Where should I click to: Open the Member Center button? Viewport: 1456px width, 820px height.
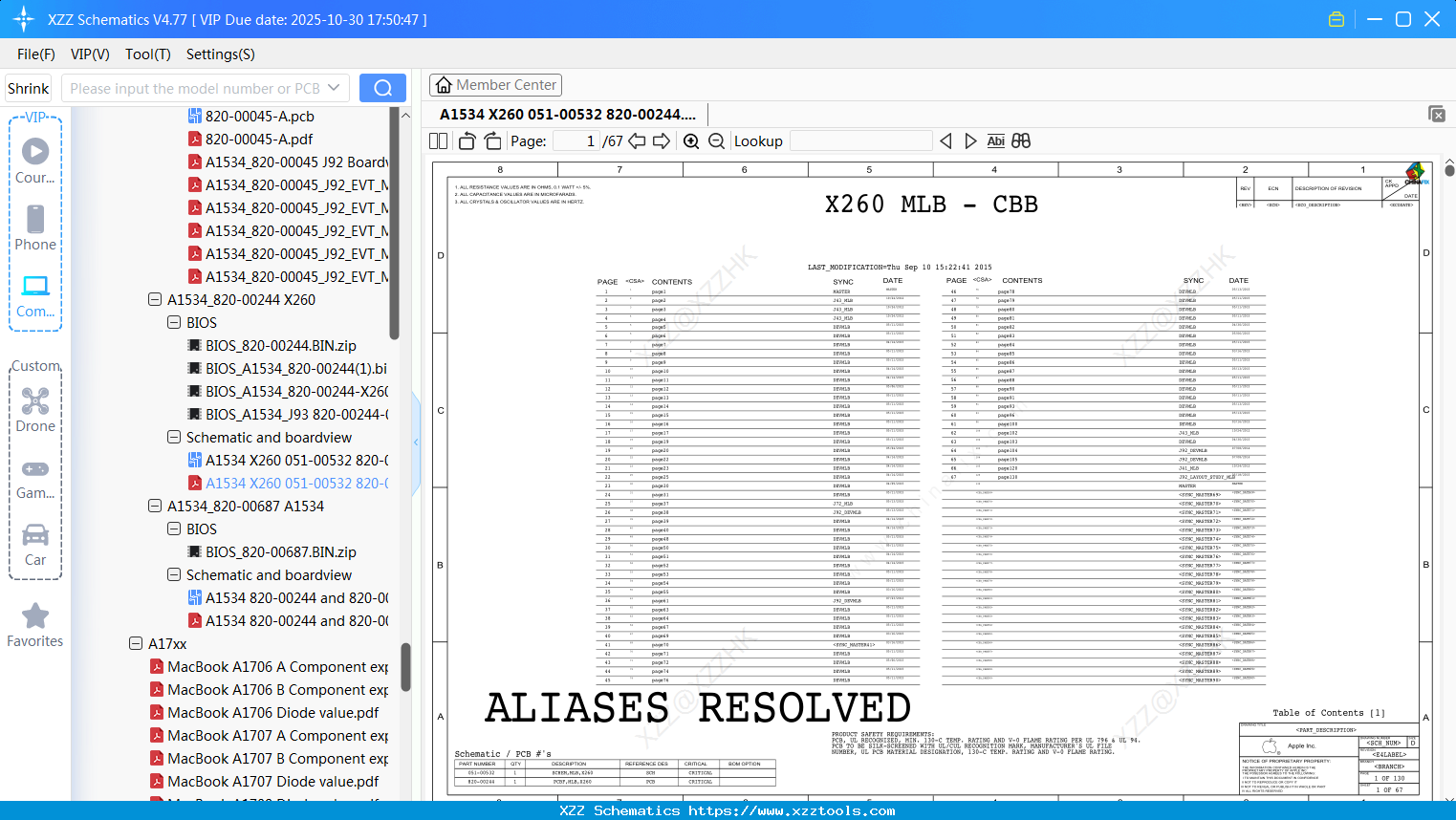[x=495, y=85]
